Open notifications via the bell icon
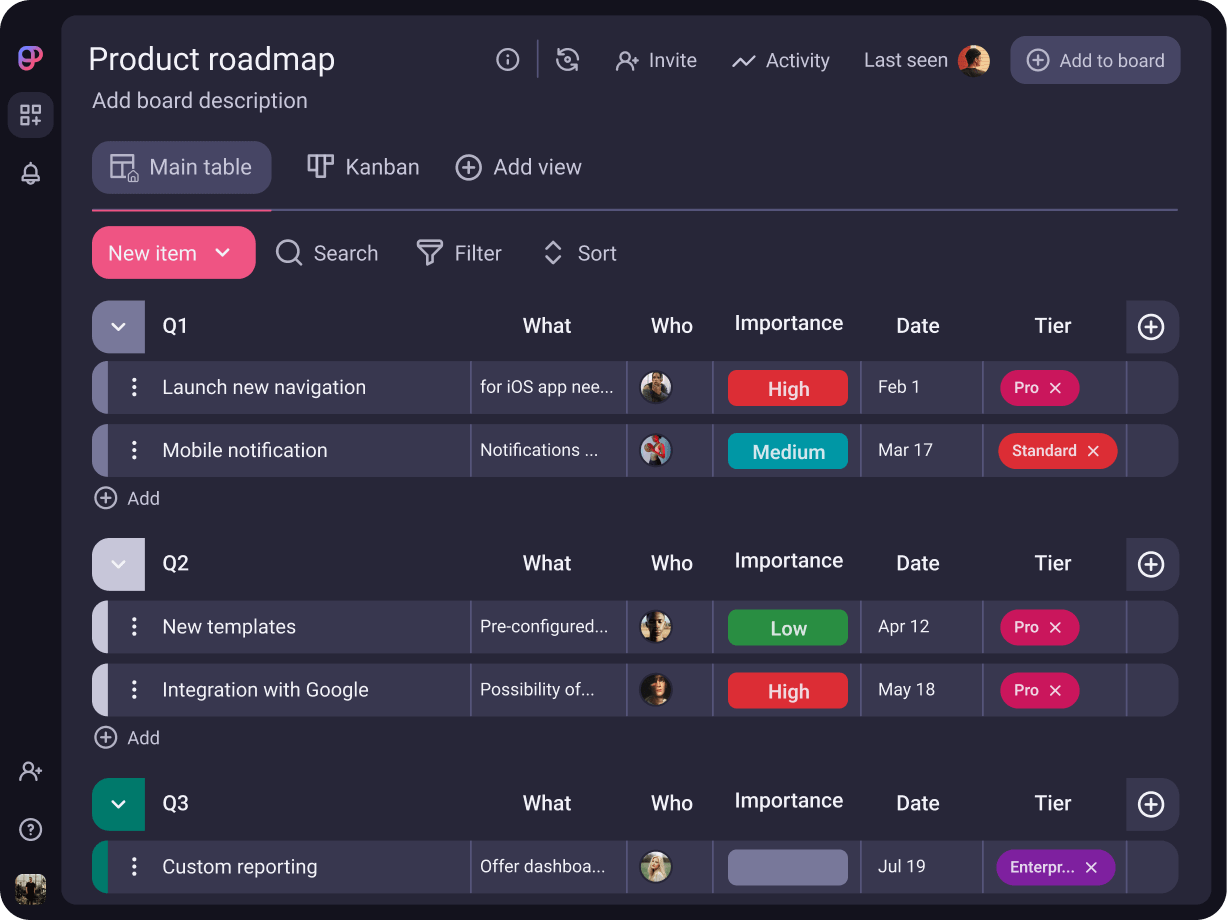This screenshot has width=1227, height=920. click(x=30, y=173)
